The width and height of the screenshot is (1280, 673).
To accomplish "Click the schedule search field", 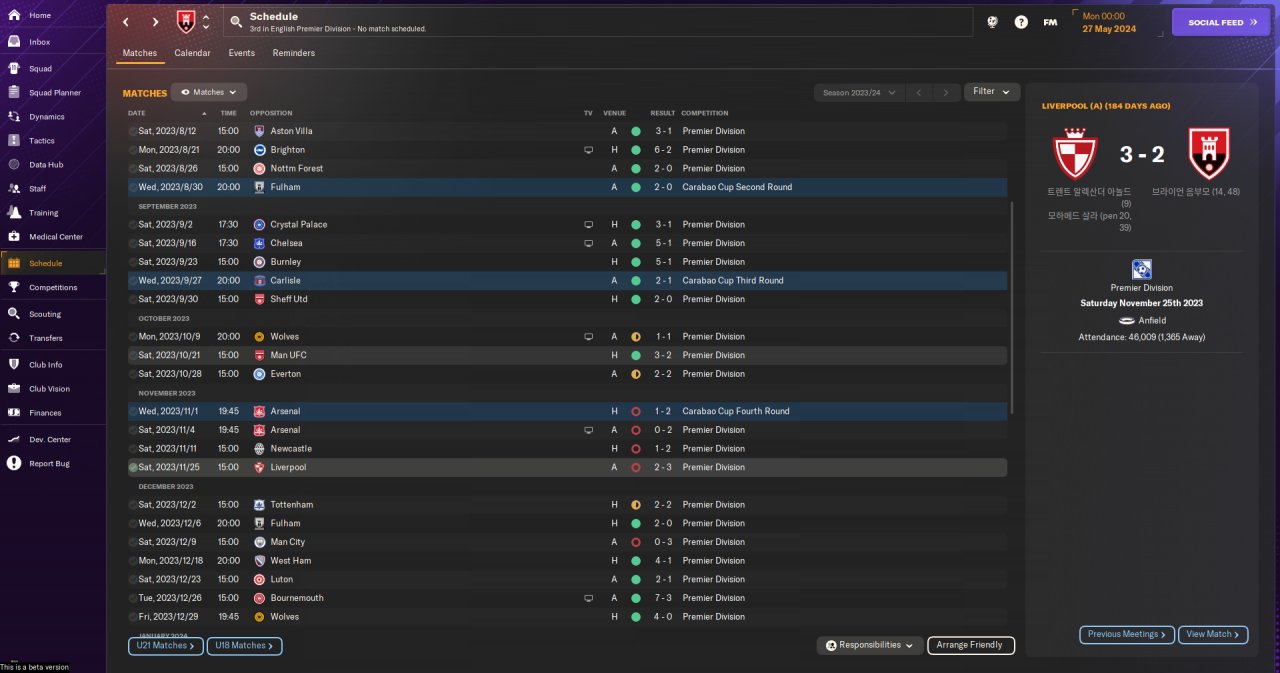I will pyautogui.click(x=598, y=22).
